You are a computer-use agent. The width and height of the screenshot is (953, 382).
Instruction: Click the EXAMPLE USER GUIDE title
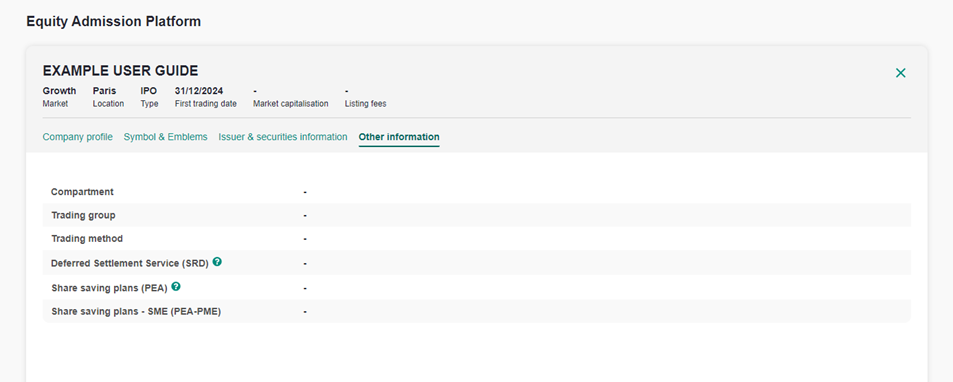click(x=120, y=71)
